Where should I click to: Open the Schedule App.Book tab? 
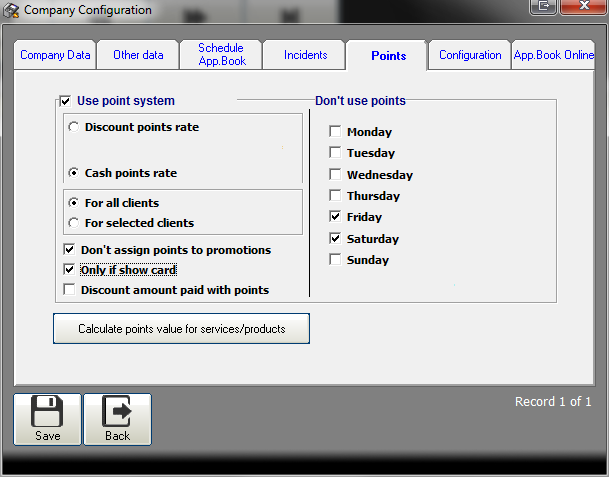(221, 55)
